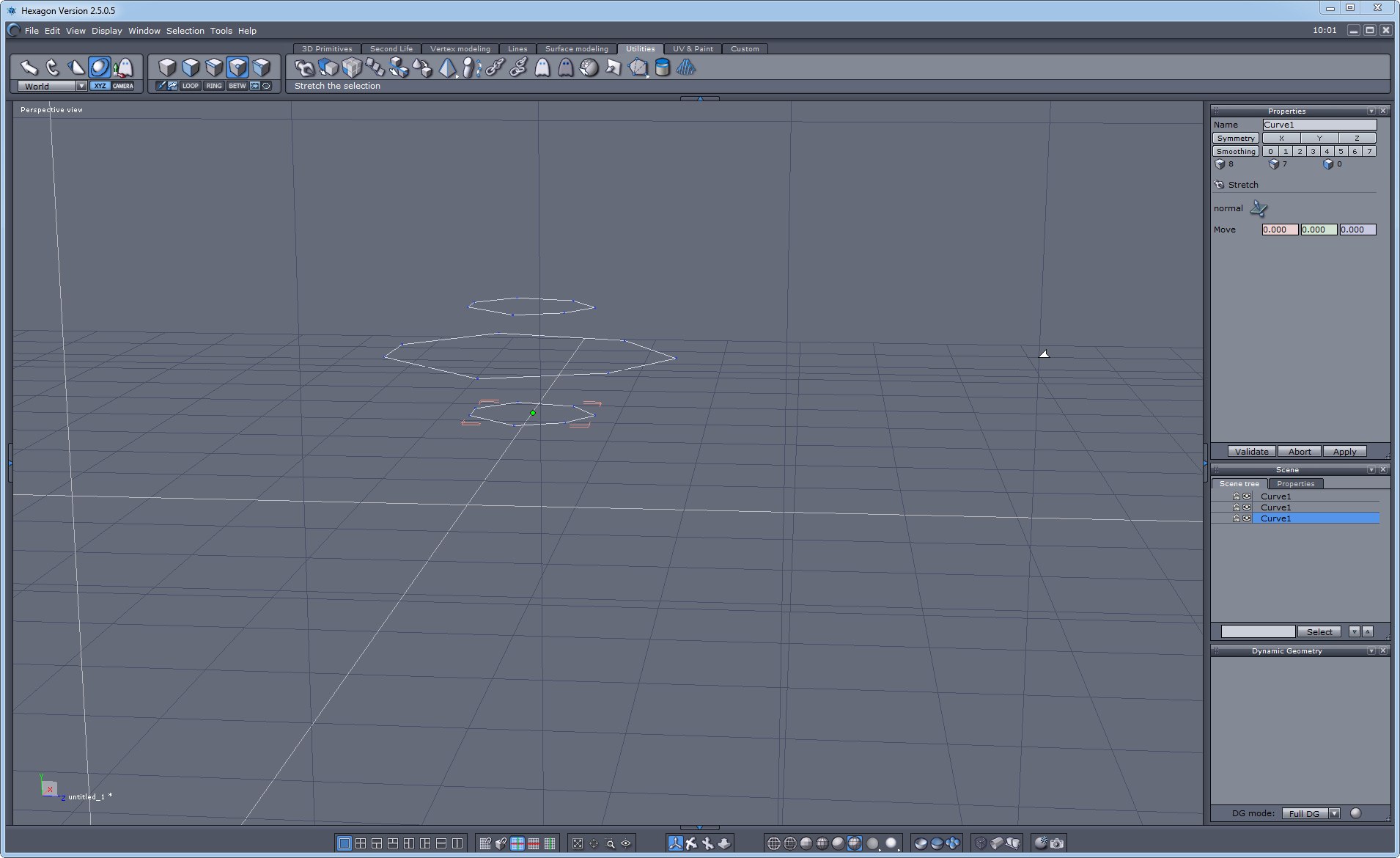Toggle Y symmetry axis

point(1319,138)
